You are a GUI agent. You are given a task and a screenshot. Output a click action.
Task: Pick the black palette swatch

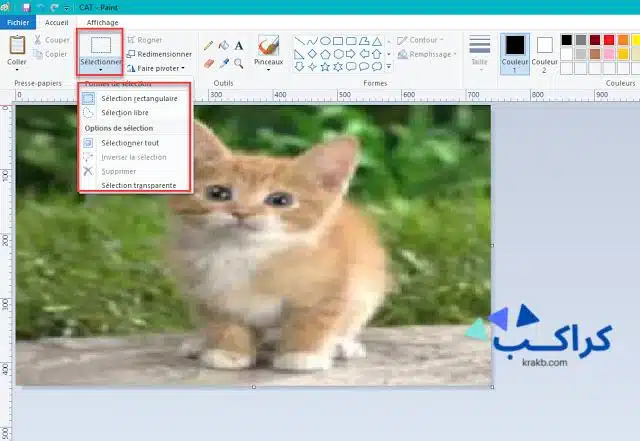tap(567, 40)
